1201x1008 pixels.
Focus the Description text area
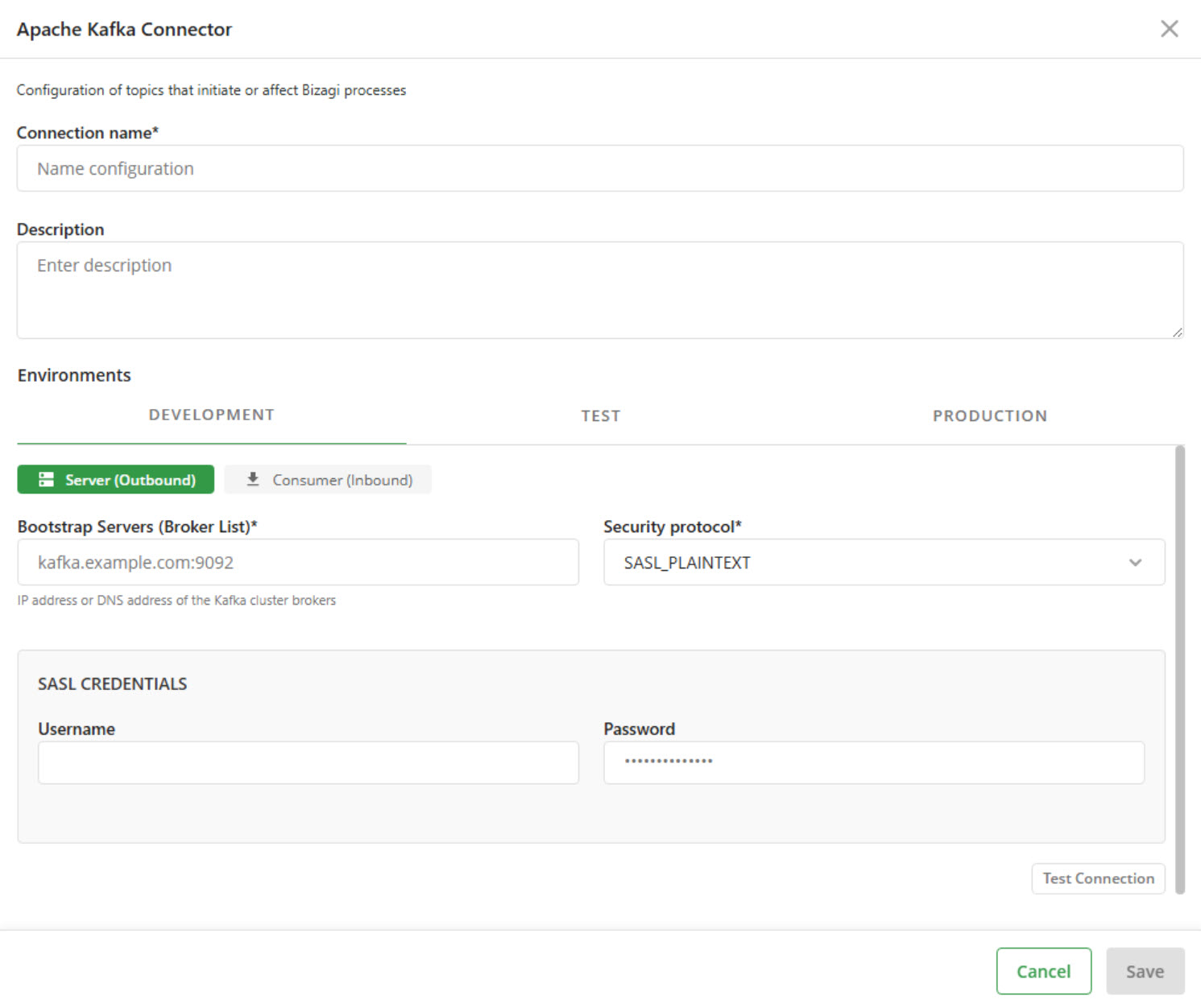[x=600, y=290]
